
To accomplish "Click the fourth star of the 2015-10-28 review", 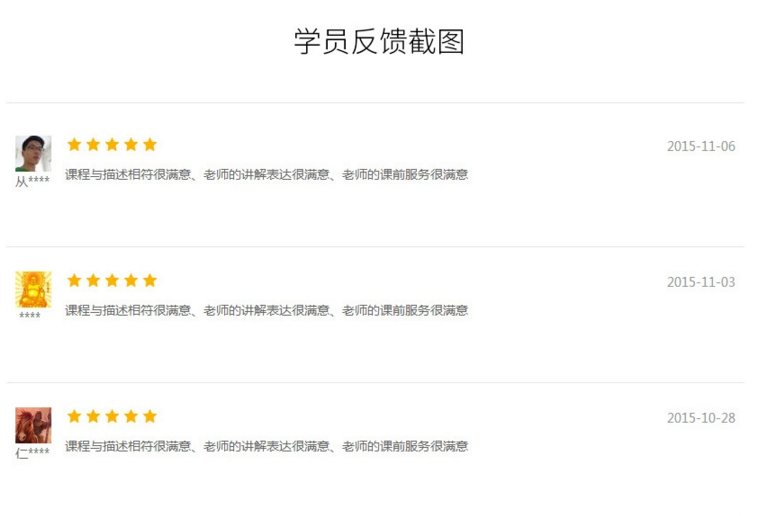I will [x=131, y=416].
